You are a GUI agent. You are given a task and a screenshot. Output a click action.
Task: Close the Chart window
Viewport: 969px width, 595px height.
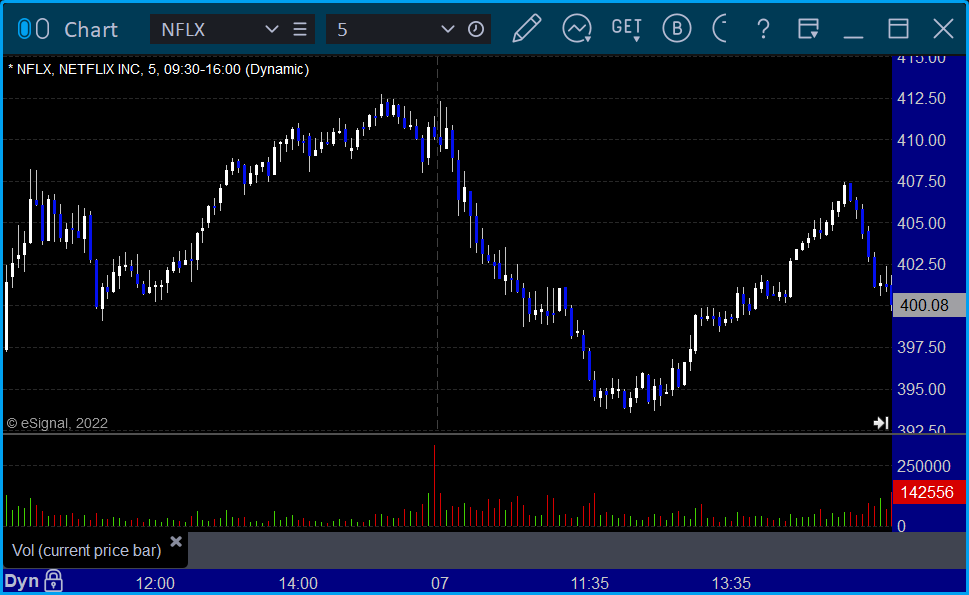(x=943, y=29)
